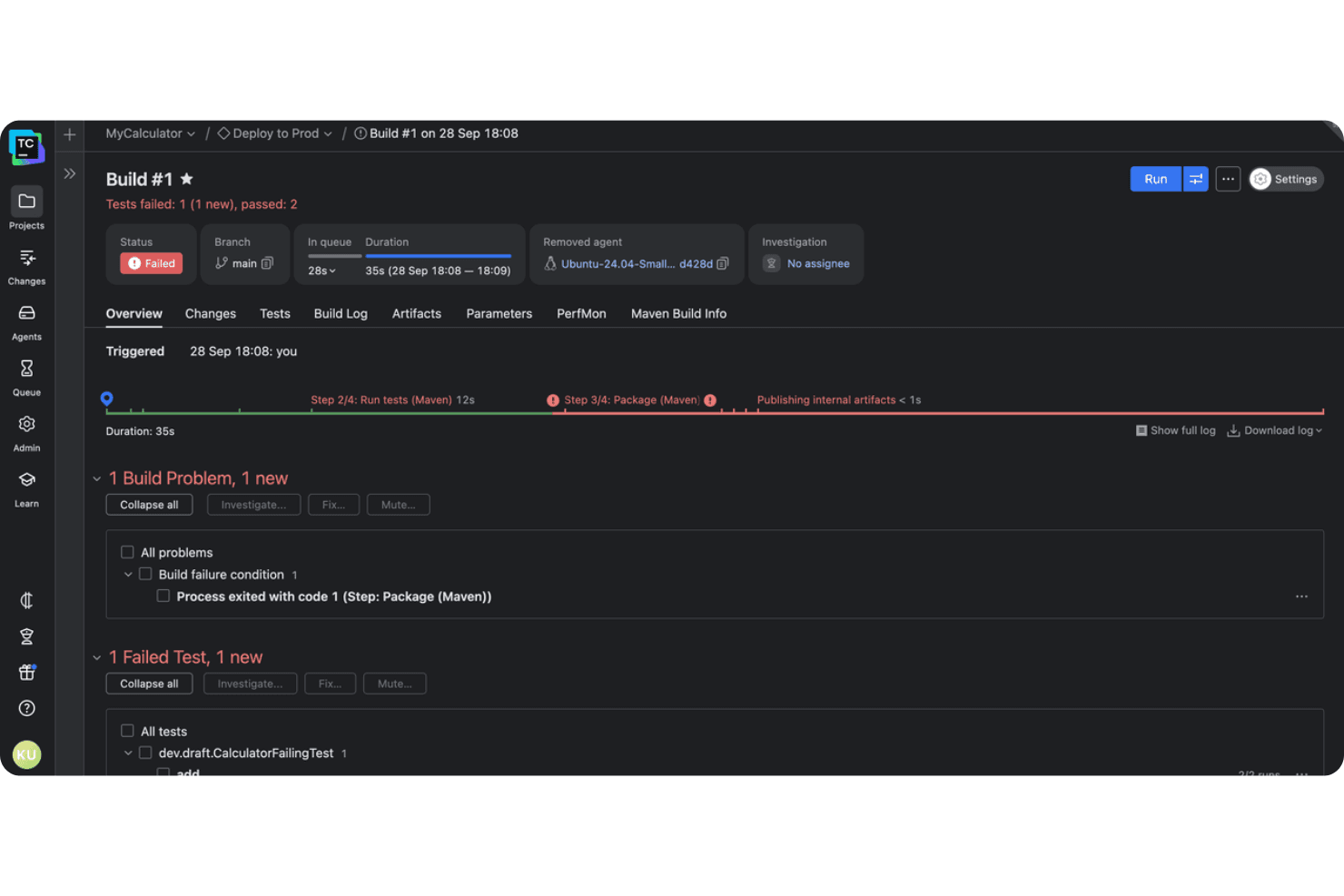Expand sidebar with double chevron icon
Screen dimensions: 1344x896
pos(70,173)
